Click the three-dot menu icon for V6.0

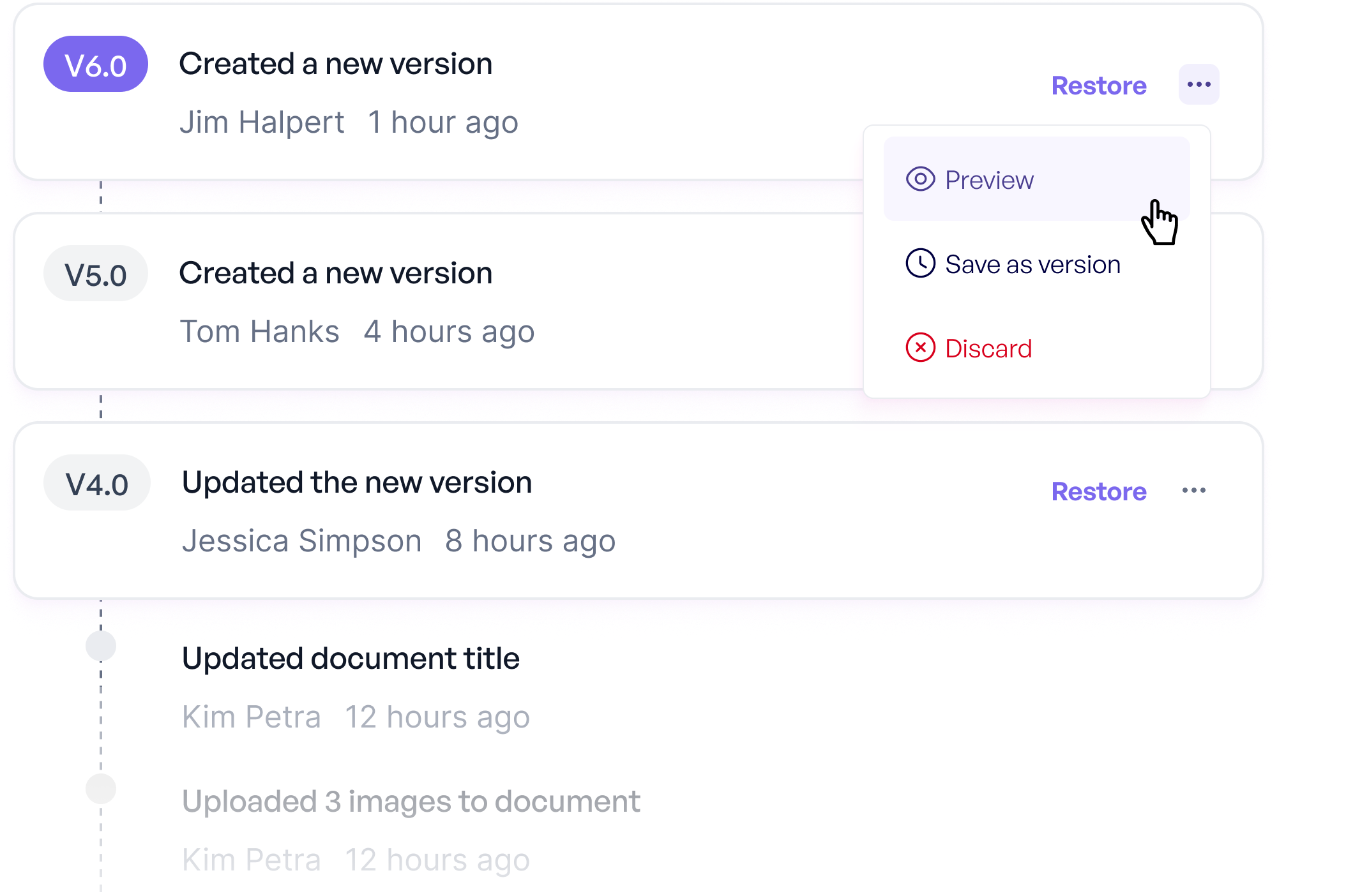coord(1198,85)
